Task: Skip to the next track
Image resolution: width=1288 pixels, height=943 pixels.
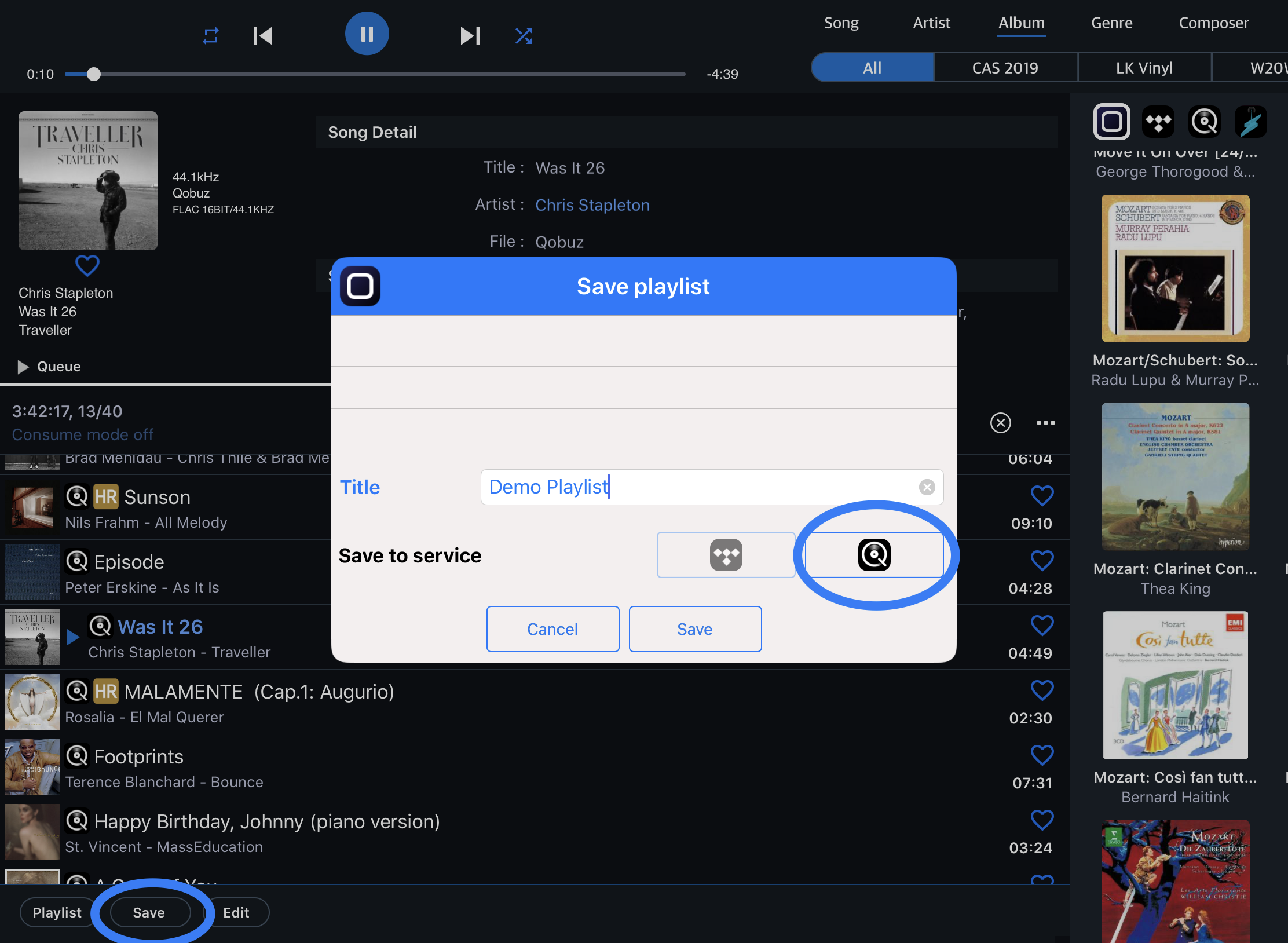Action: [470, 36]
